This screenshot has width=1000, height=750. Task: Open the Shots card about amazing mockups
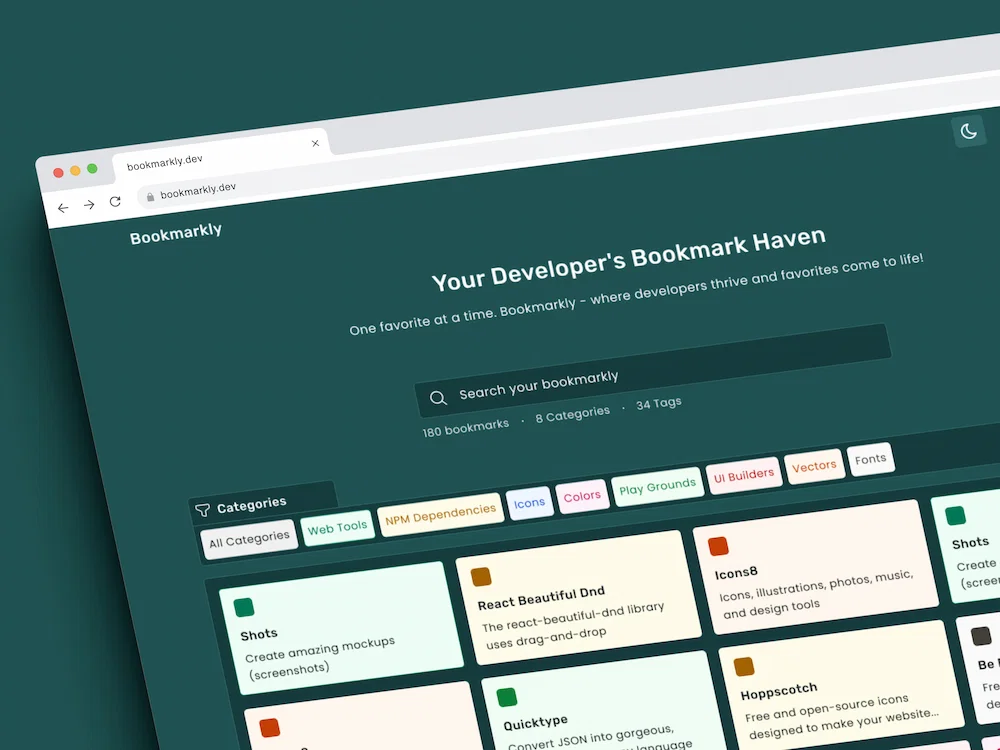(x=341, y=627)
